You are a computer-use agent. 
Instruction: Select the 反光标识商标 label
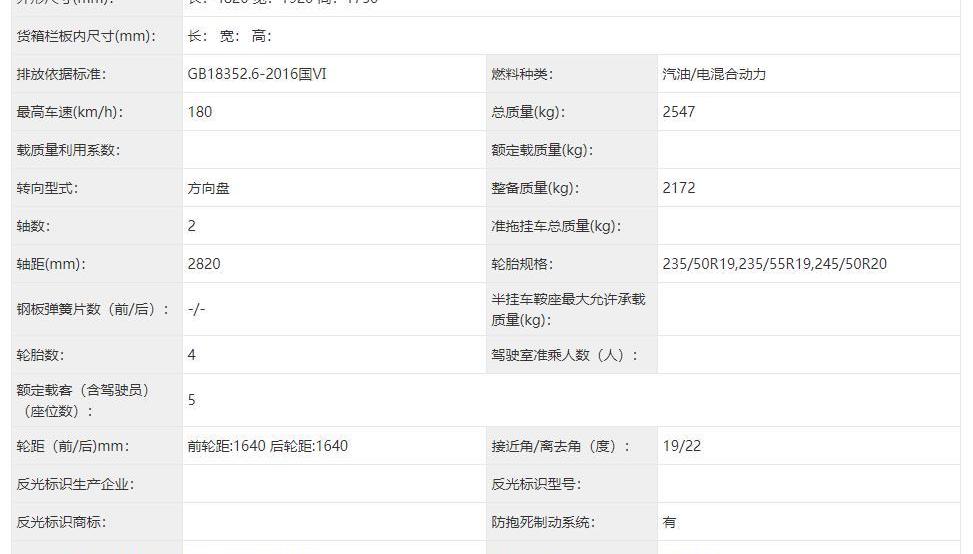(61, 522)
